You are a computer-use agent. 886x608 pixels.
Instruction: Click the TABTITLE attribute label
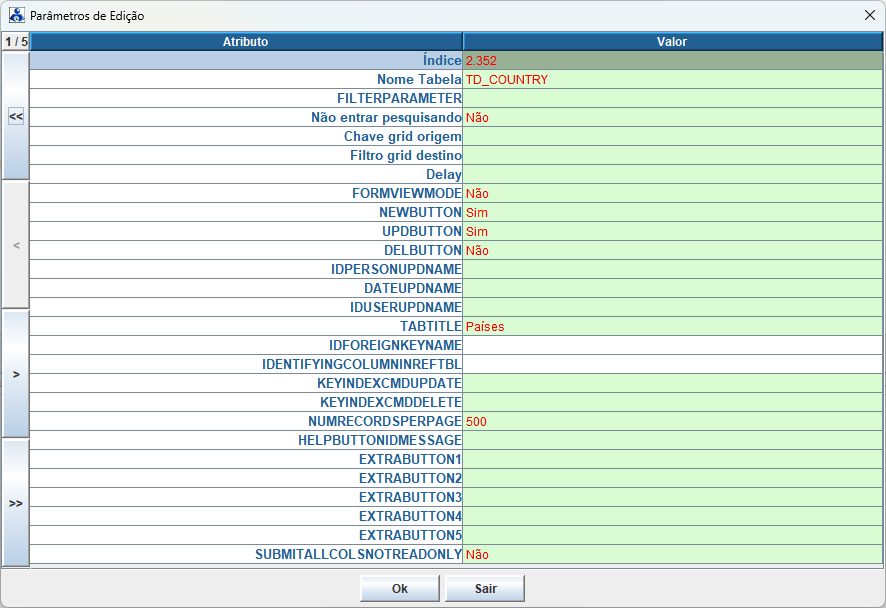tap(431, 326)
